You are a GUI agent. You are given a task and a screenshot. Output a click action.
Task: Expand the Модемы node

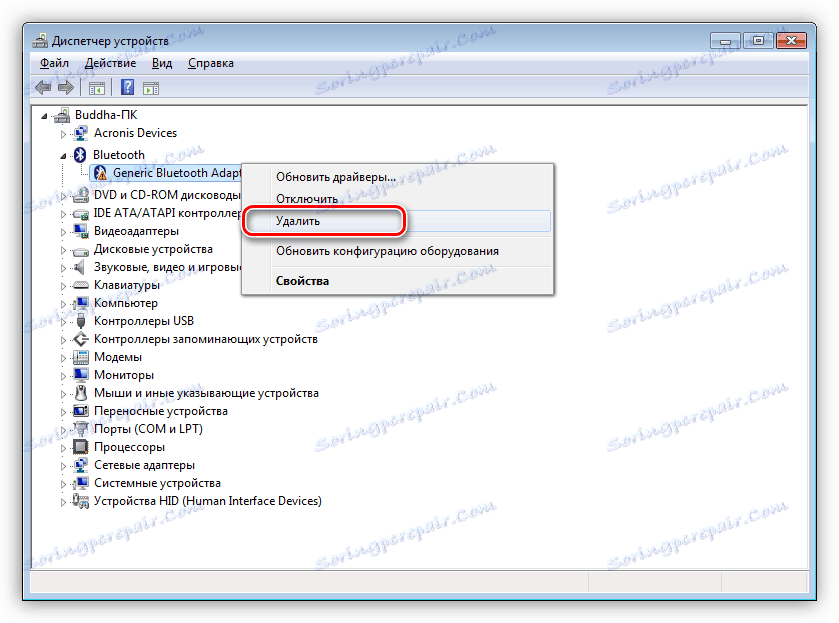63,358
